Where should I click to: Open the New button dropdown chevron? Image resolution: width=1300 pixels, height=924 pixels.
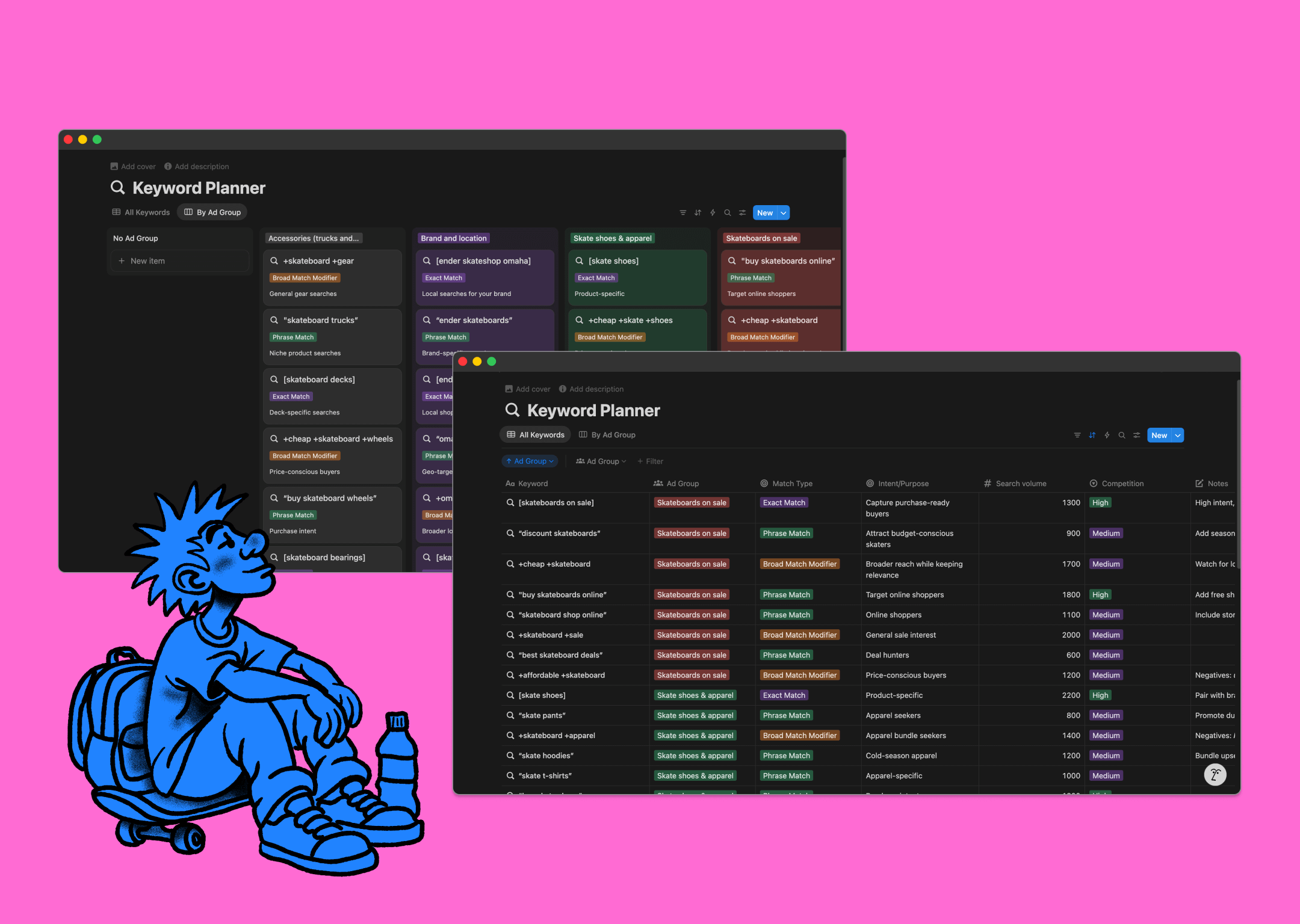click(1177, 435)
